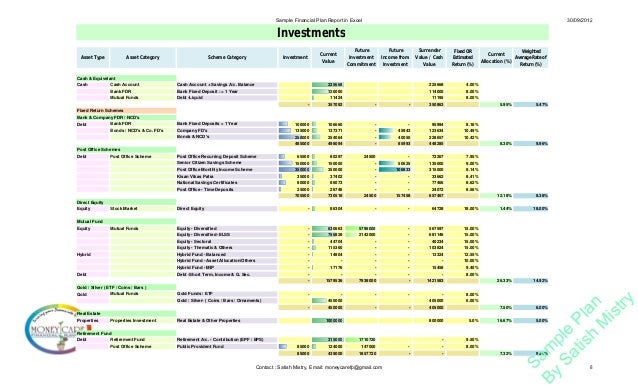Select the Scheme Category column header
638x388 pixels.
coord(227,57)
